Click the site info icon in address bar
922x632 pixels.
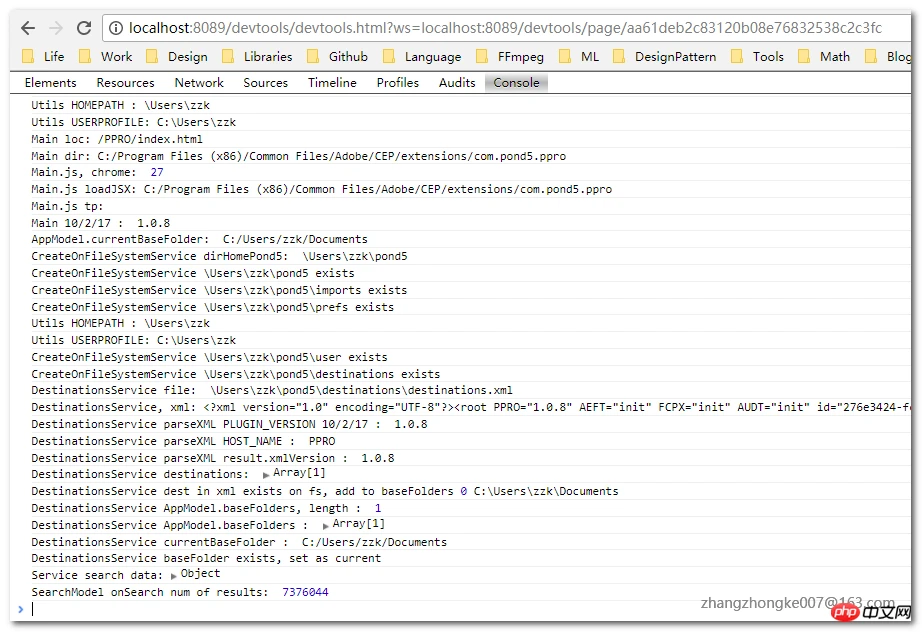click(x=116, y=28)
